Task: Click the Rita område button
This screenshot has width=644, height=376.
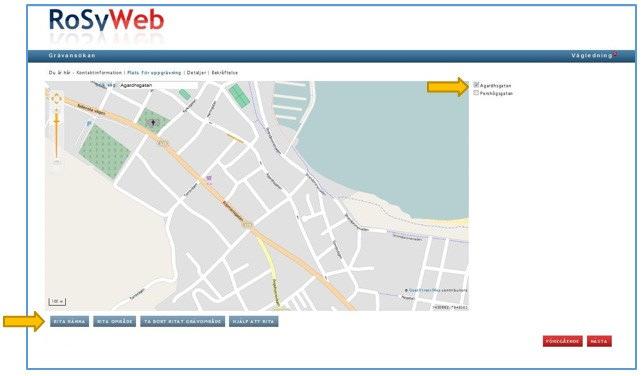Action: [x=115, y=321]
